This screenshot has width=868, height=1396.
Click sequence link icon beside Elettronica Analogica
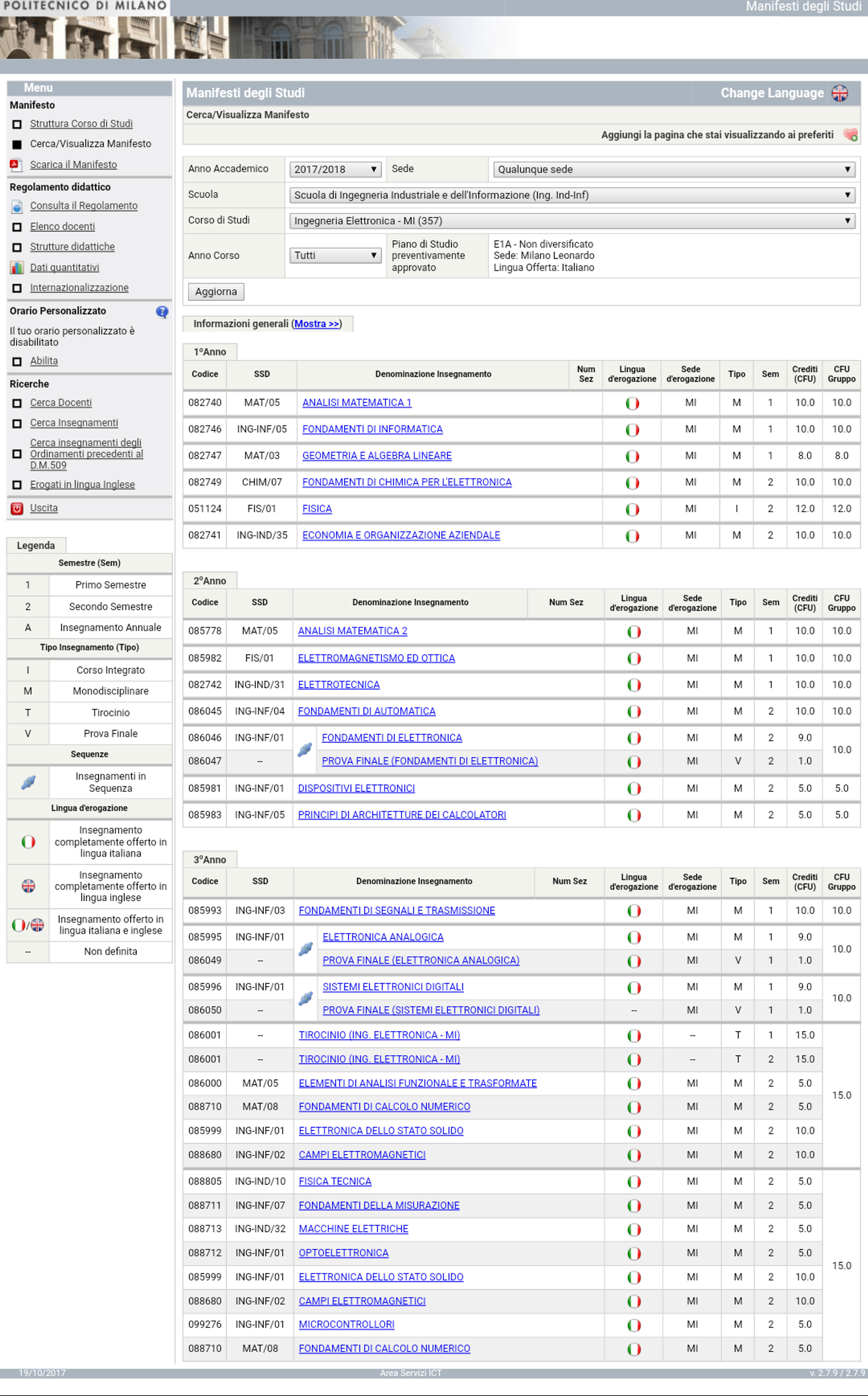point(305,949)
